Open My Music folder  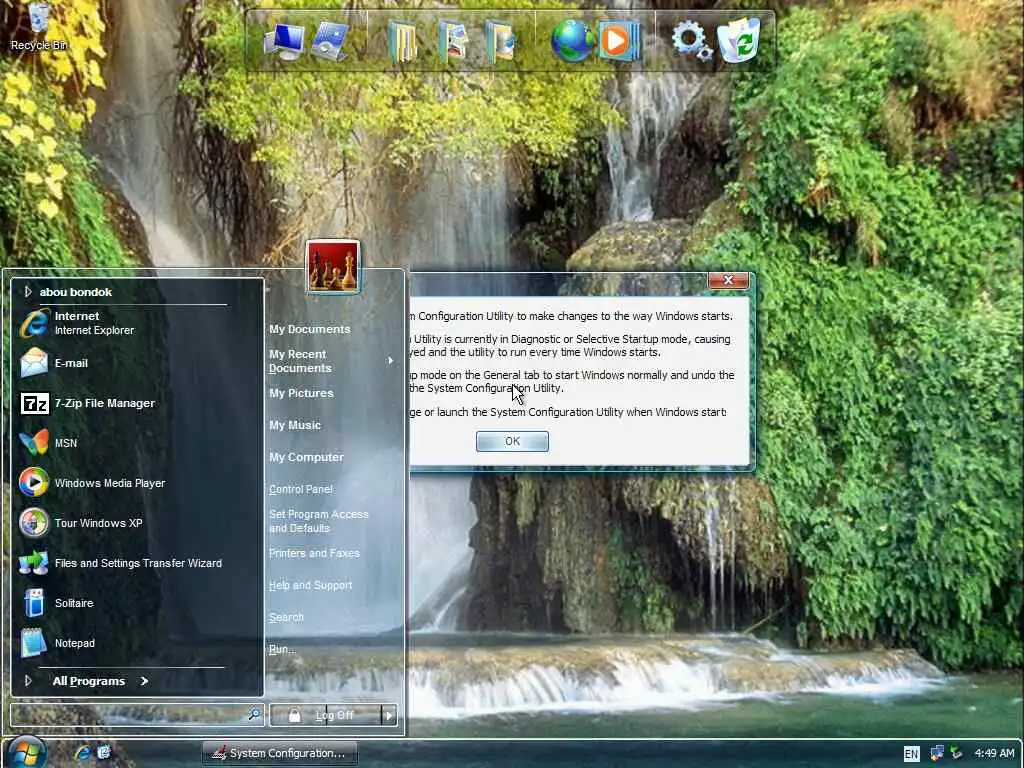click(x=295, y=425)
